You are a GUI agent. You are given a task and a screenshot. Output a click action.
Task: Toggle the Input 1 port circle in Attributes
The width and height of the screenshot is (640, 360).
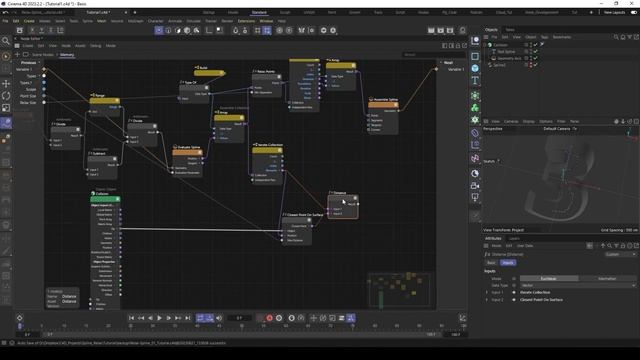[x=514, y=292]
